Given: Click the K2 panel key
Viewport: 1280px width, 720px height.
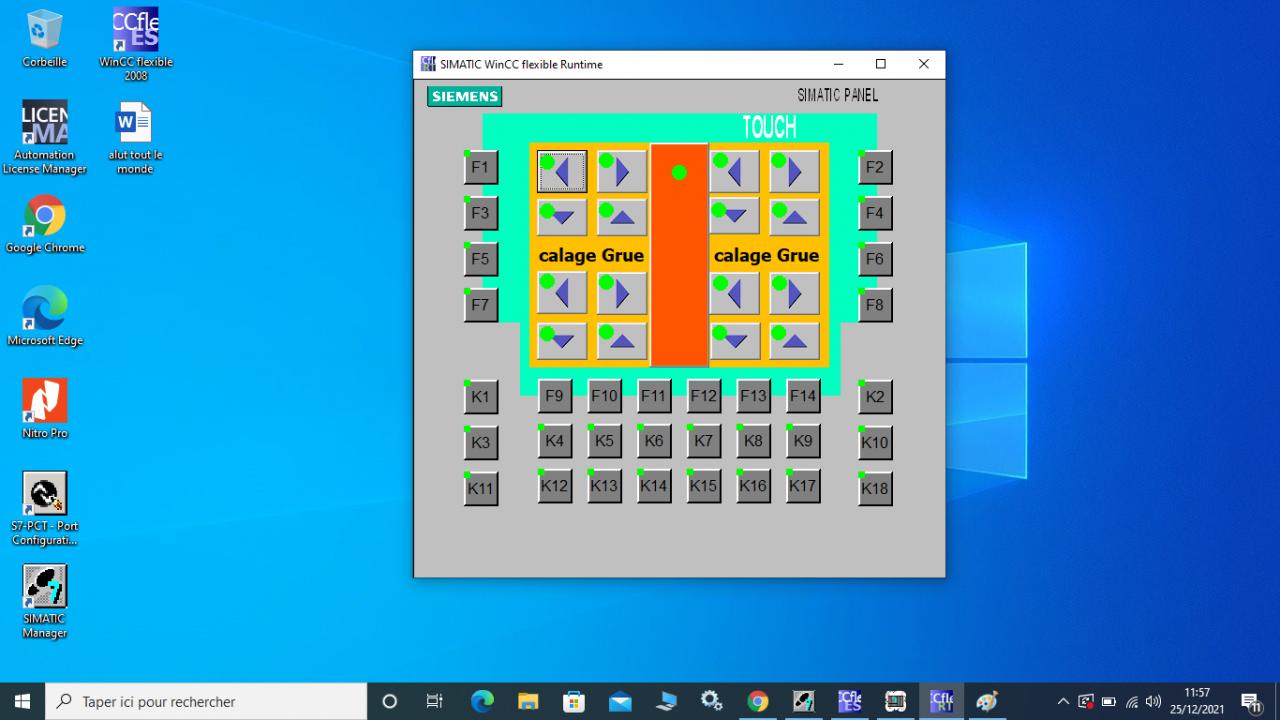Looking at the screenshot, I should pyautogui.click(x=875, y=397).
